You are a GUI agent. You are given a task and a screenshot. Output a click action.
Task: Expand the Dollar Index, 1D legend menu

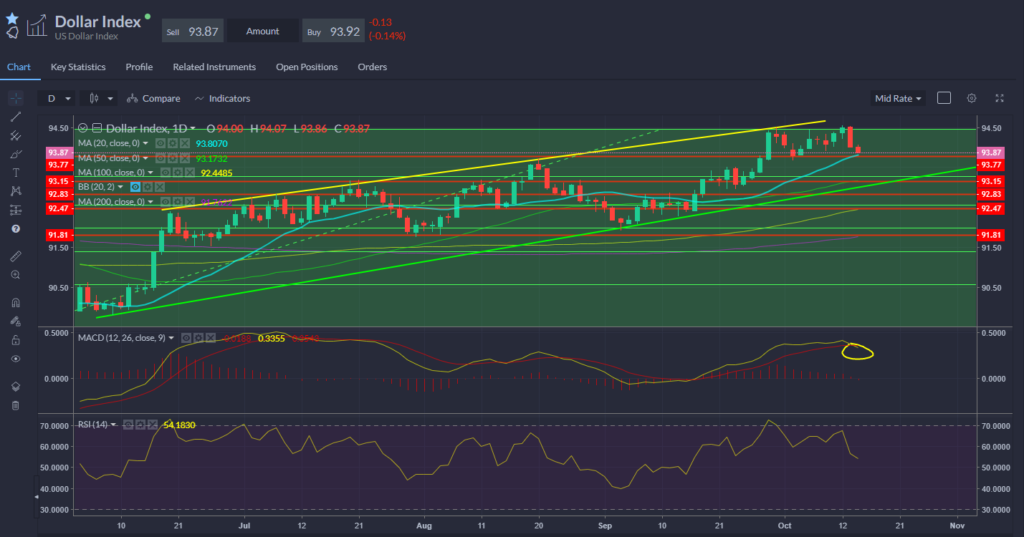tap(193, 129)
